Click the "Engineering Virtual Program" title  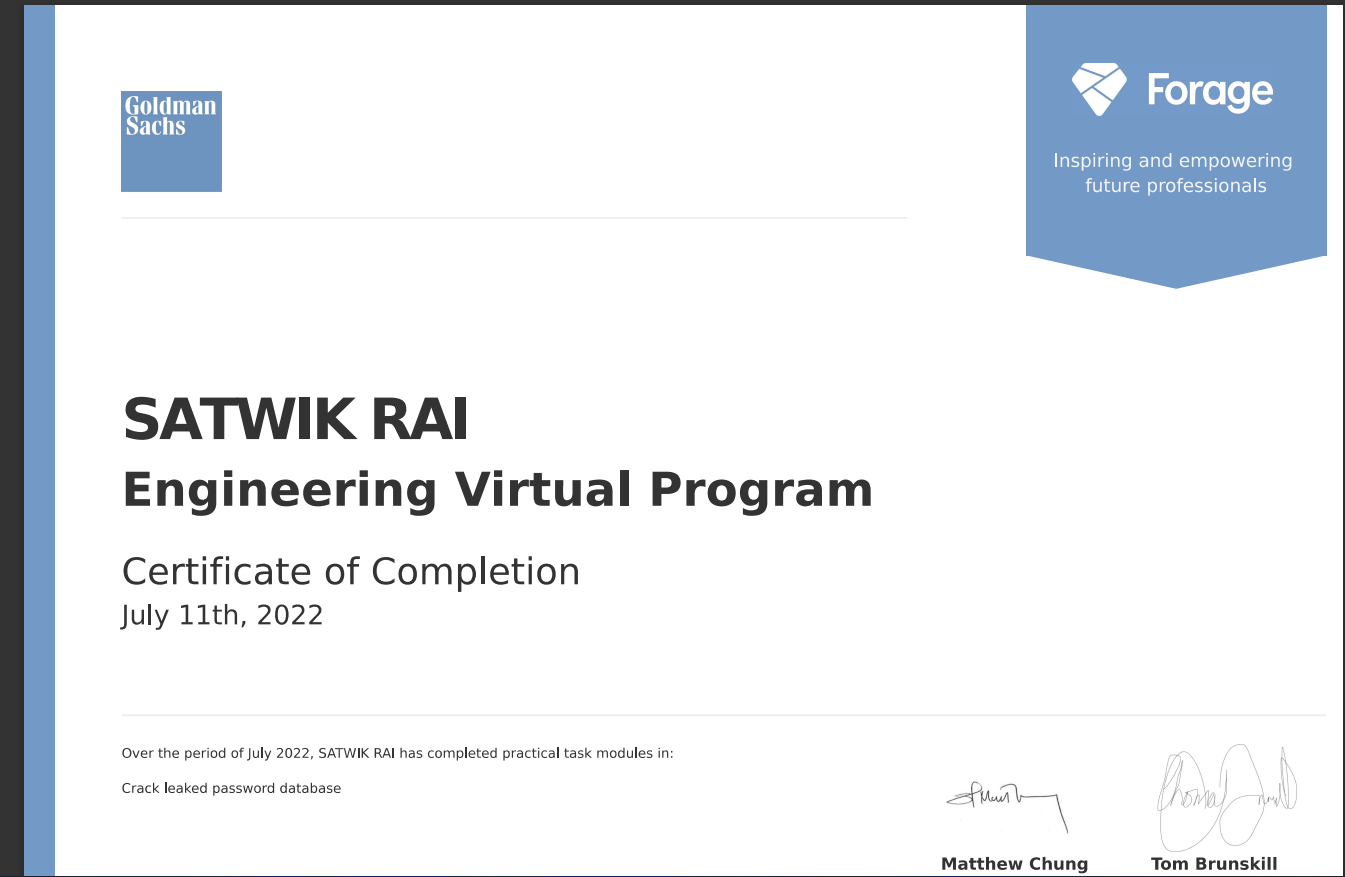[497, 490]
